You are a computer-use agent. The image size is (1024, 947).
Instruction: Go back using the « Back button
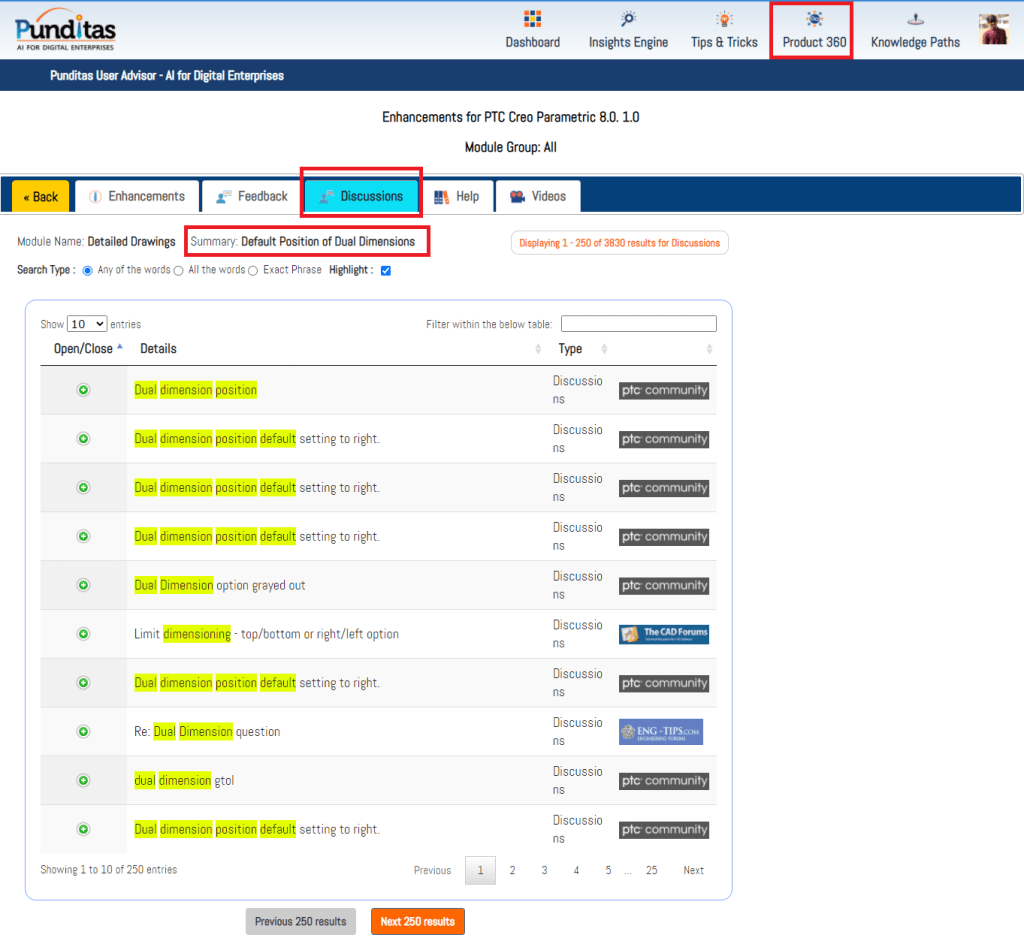tap(41, 196)
